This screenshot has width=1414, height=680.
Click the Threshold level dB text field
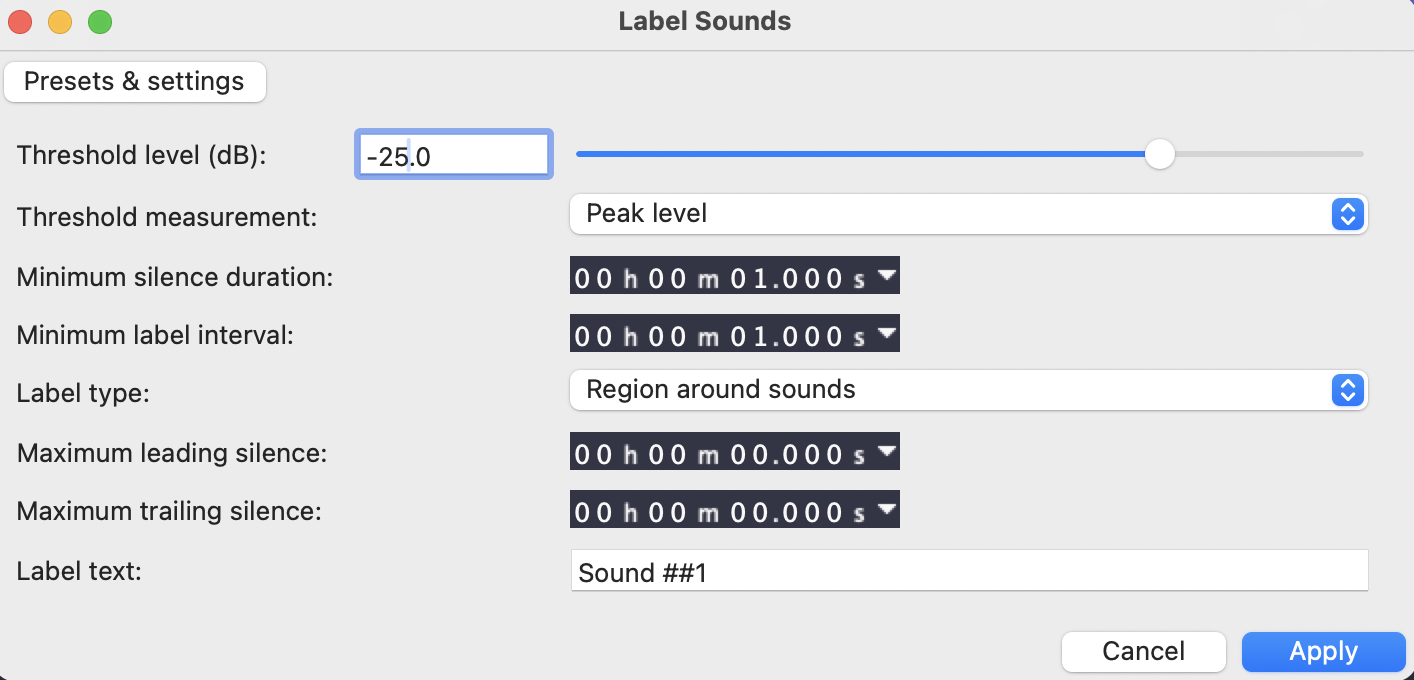point(452,155)
